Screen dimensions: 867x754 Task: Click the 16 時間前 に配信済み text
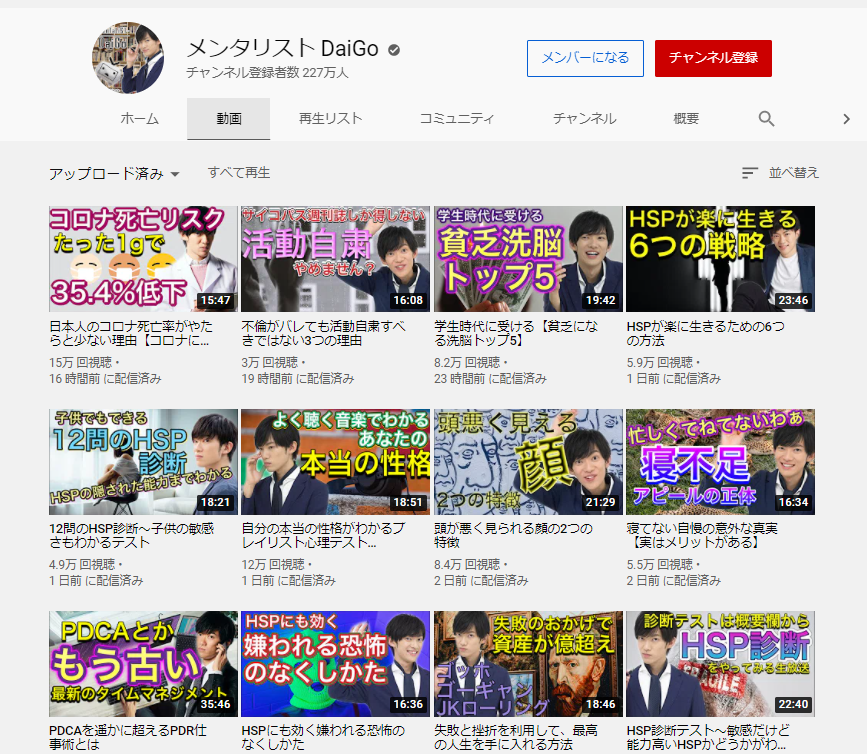click(105, 379)
